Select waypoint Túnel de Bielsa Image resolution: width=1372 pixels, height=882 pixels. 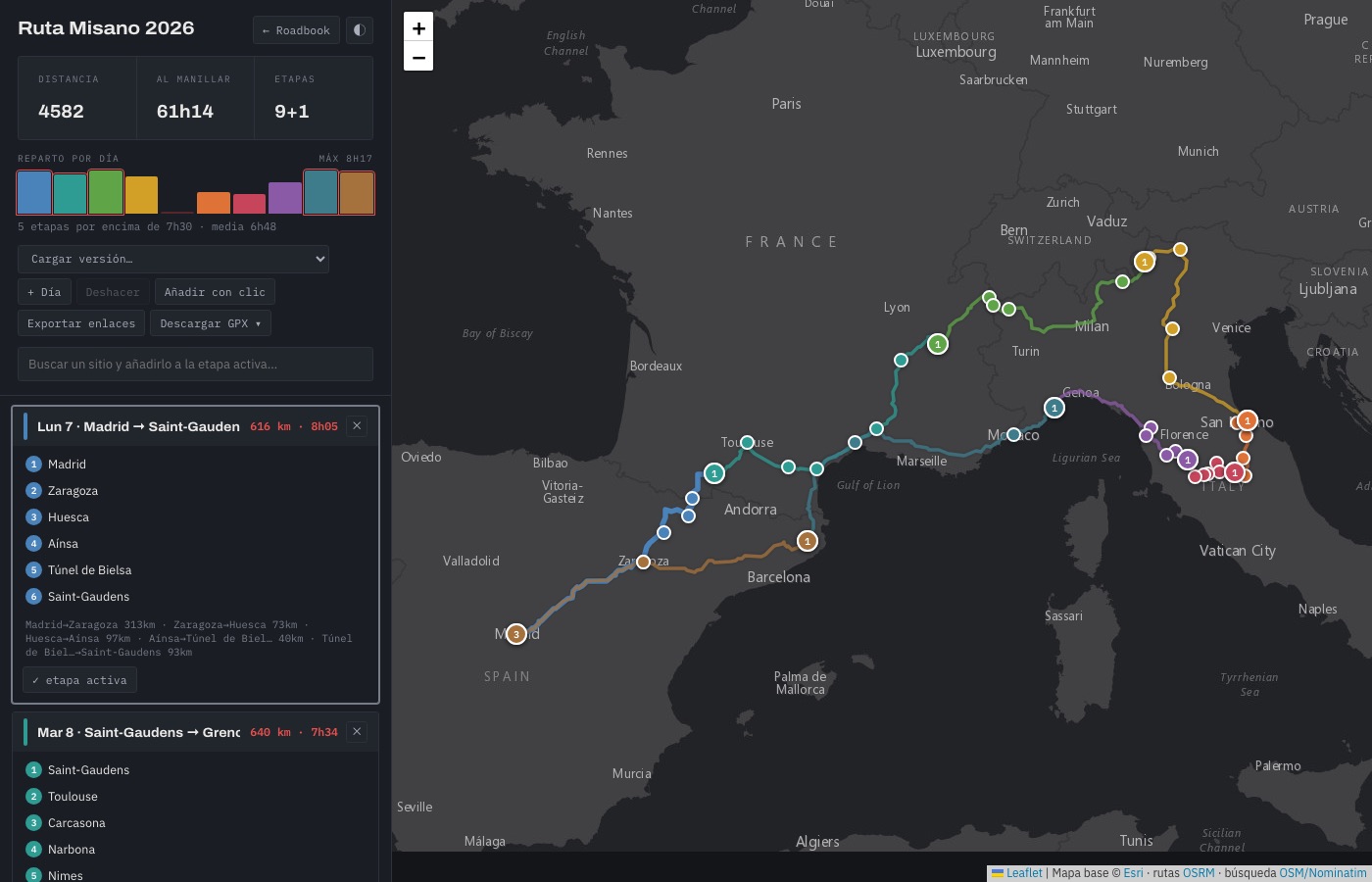pos(195,570)
